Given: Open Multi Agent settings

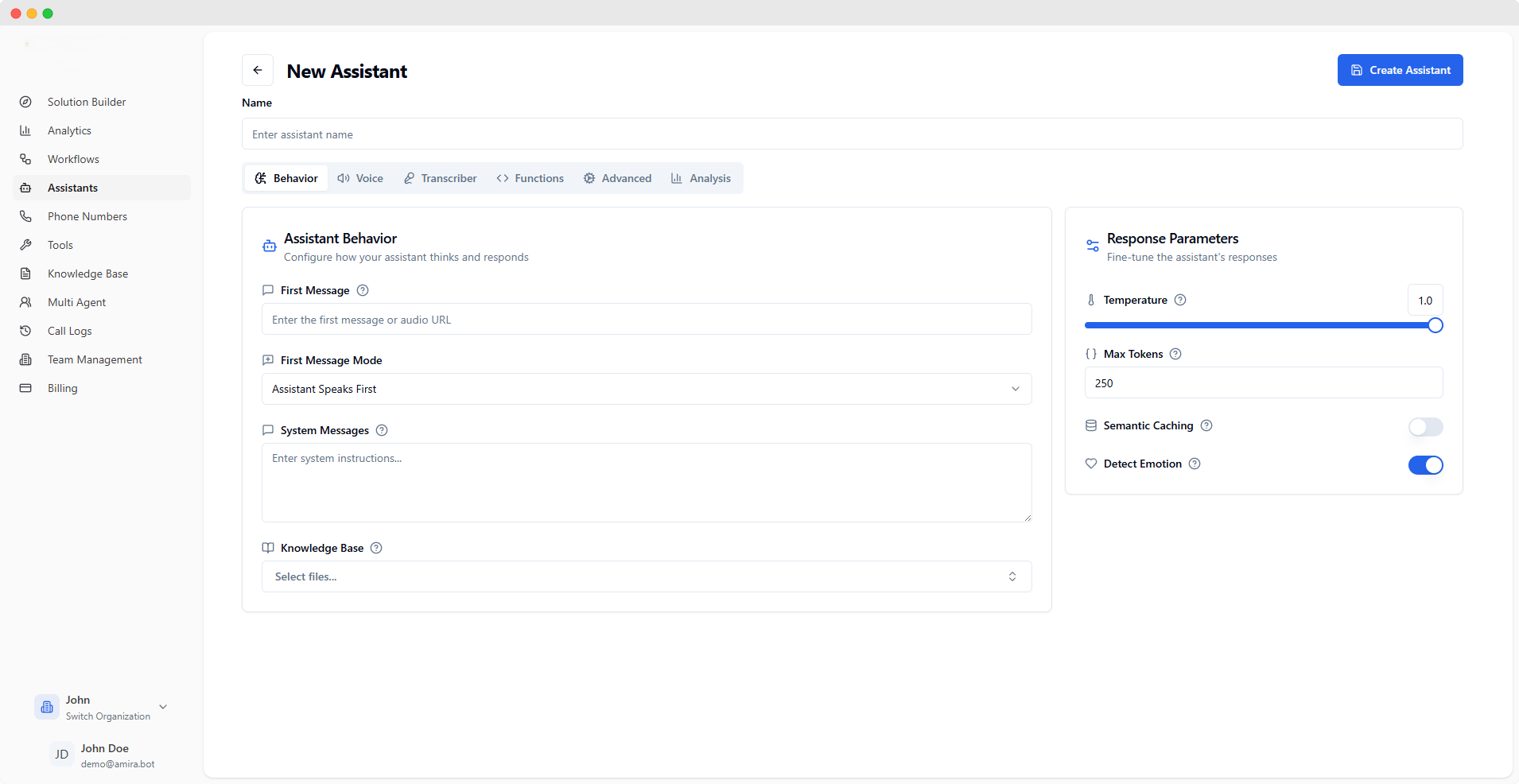Looking at the screenshot, I should click(x=76, y=302).
